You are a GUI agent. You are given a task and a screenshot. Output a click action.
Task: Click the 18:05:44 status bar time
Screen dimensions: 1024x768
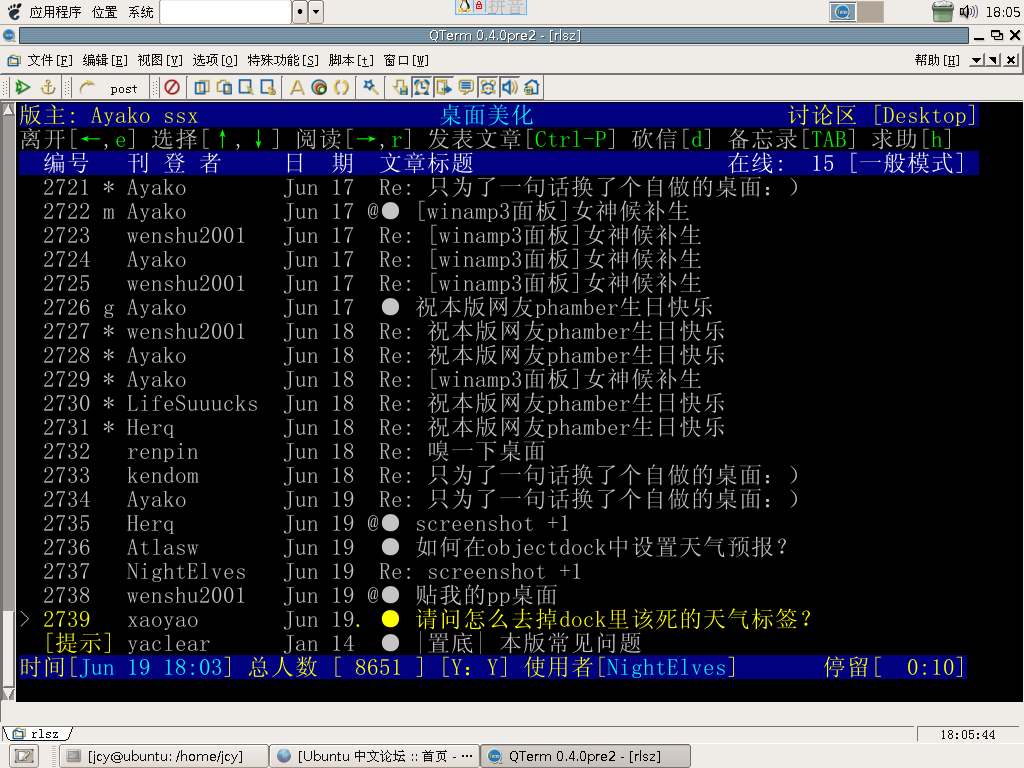[967, 735]
